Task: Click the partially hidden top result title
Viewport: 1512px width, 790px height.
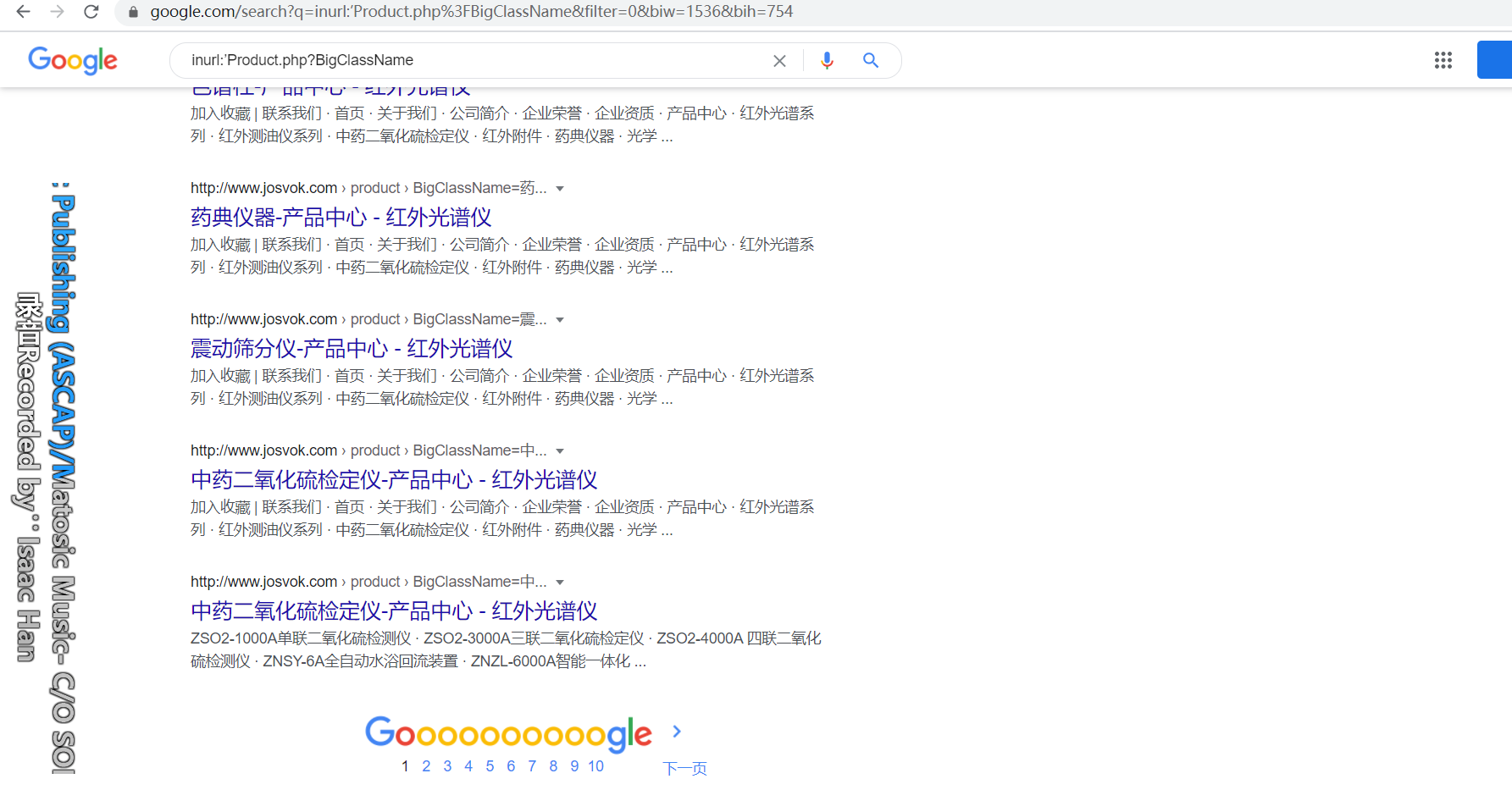Action: point(330,91)
